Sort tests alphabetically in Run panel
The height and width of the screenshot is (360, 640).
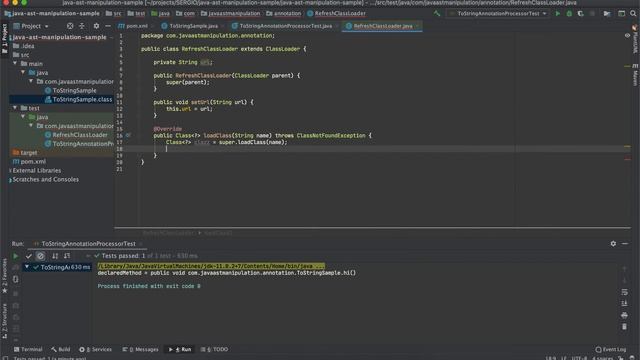(55, 256)
